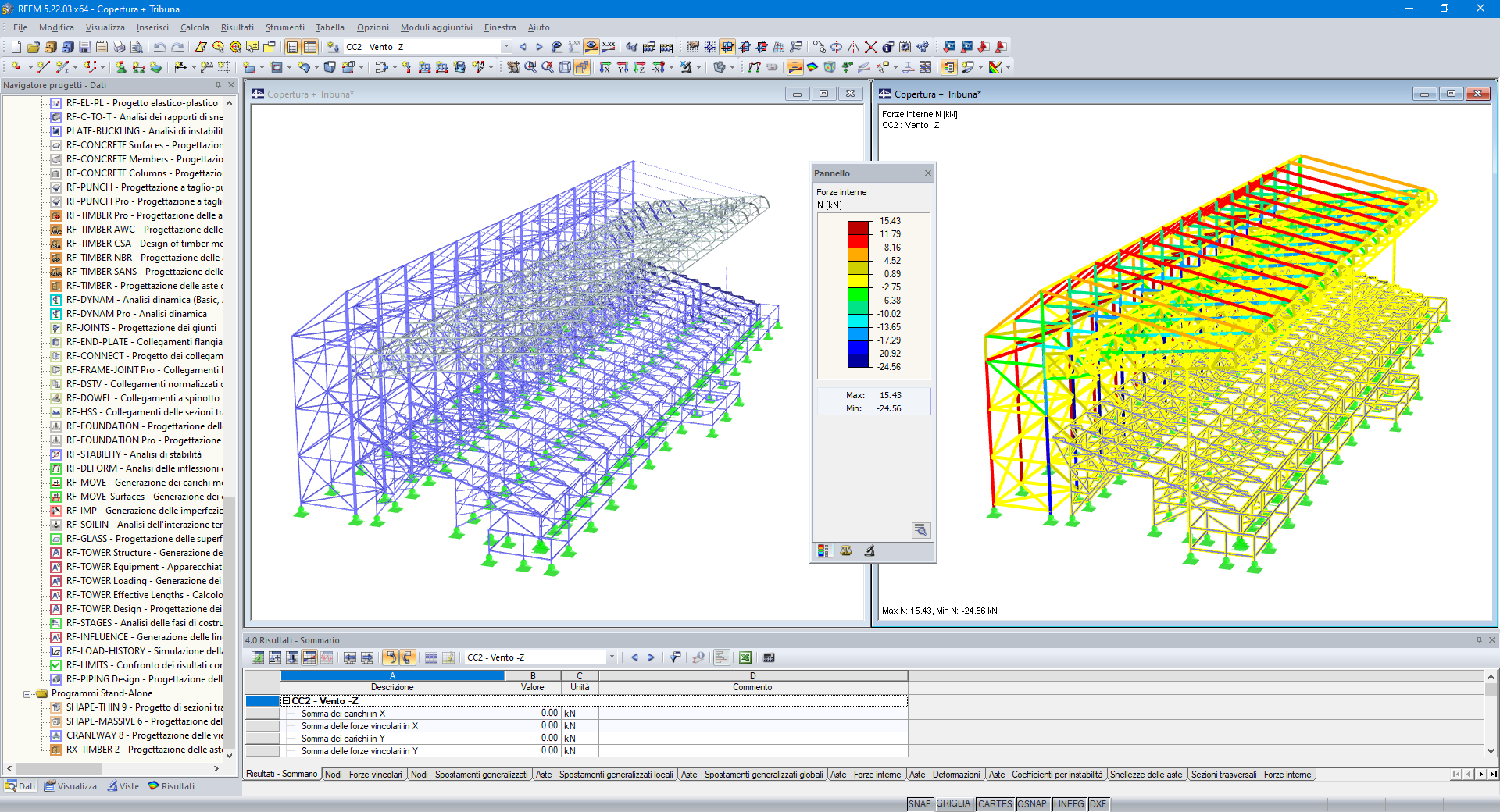Collapse the CC2 - Vento -Z table group
1500x812 pixels.
point(286,701)
